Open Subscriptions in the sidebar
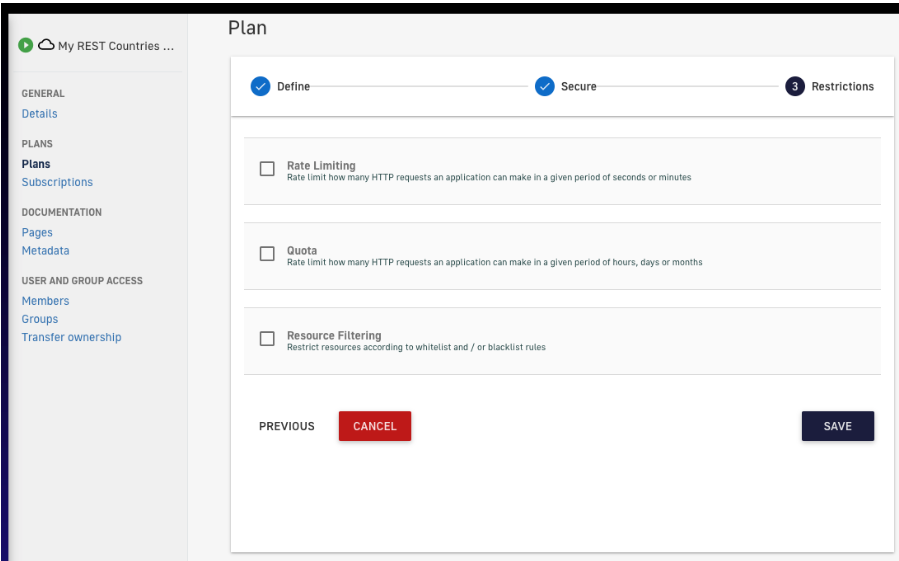 pos(57,182)
